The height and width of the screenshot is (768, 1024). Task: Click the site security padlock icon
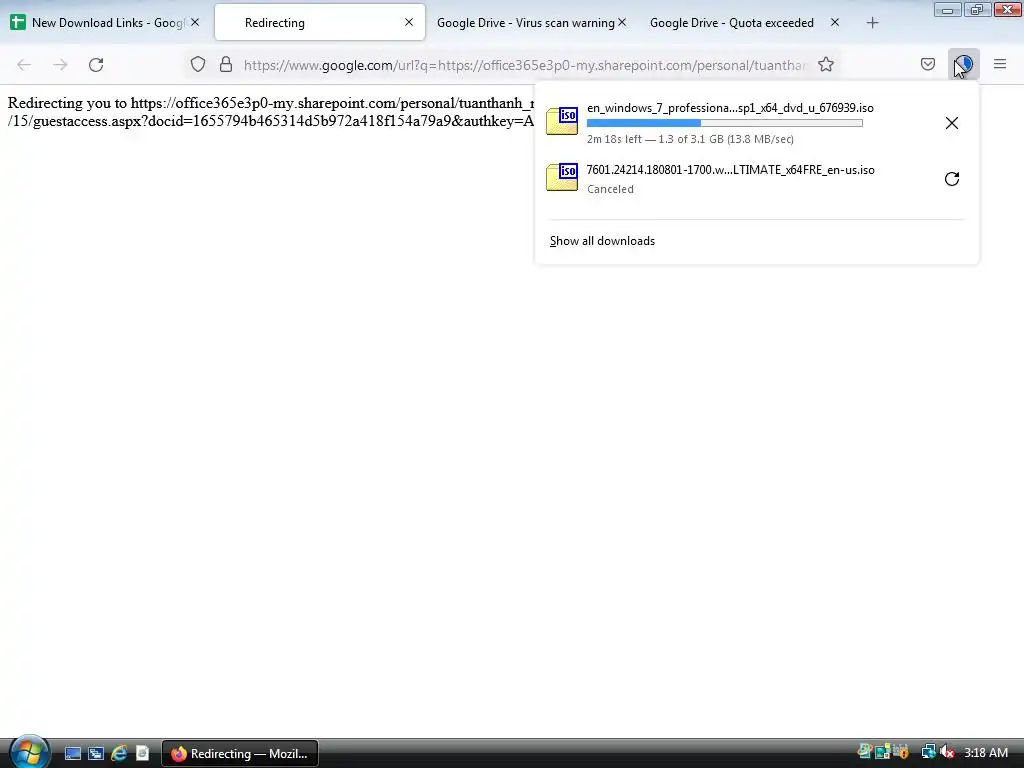click(226, 64)
